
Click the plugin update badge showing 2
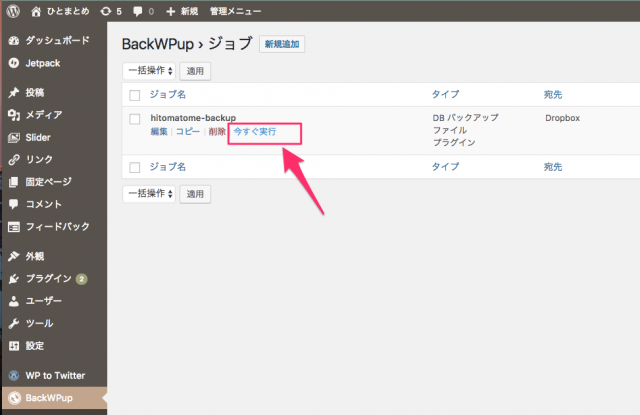pyautogui.click(x=82, y=279)
